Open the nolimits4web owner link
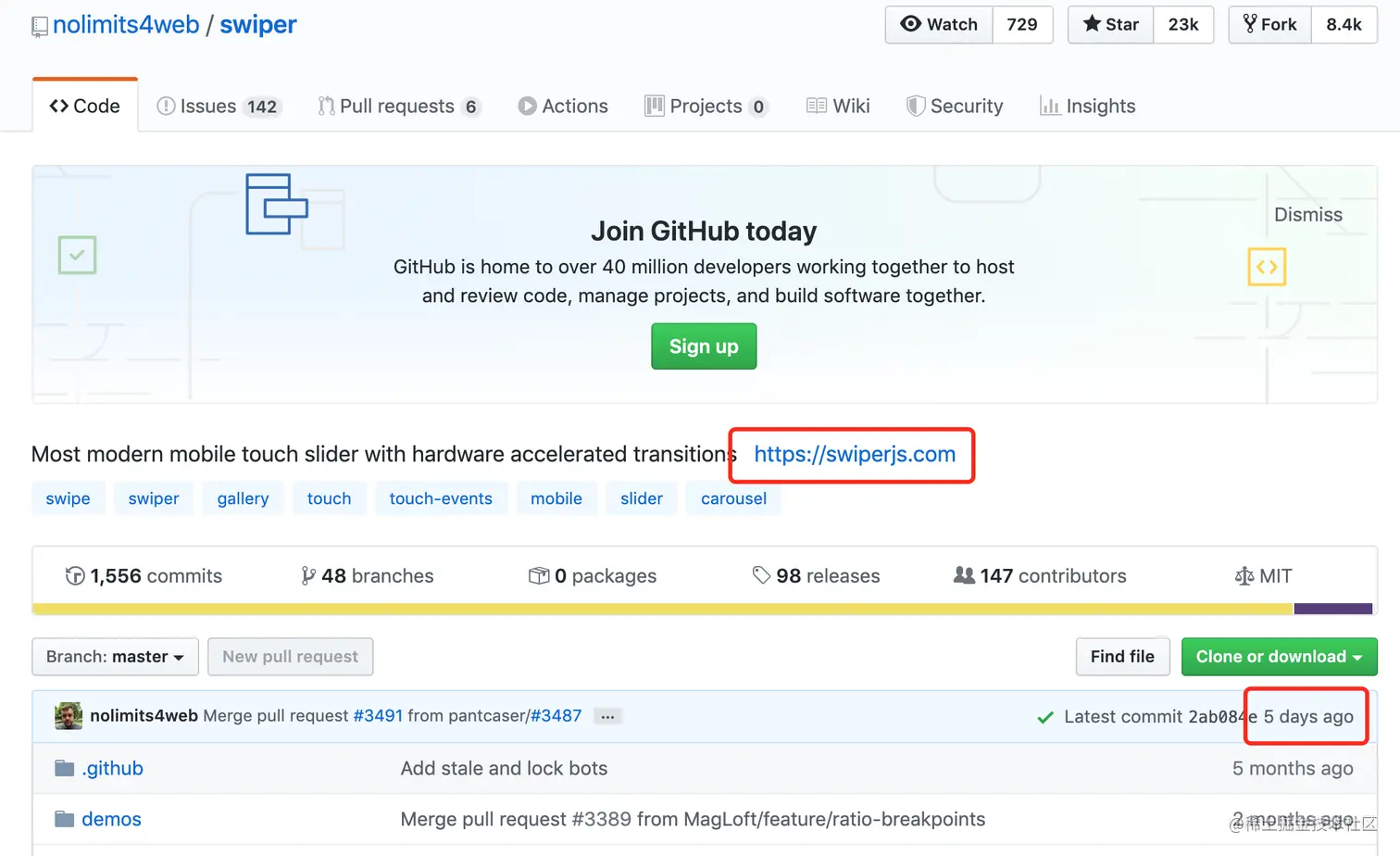This screenshot has height=856, width=1400. [x=126, y=25]
